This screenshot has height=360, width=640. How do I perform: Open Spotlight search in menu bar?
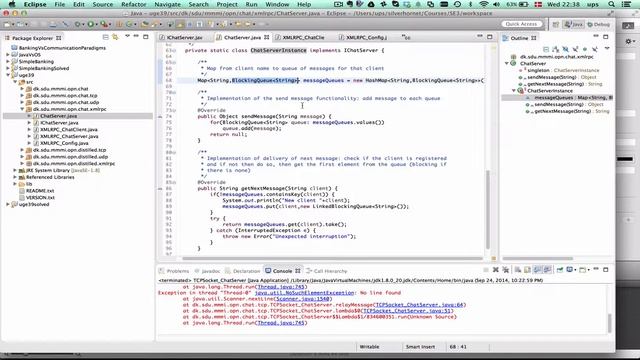611,4
